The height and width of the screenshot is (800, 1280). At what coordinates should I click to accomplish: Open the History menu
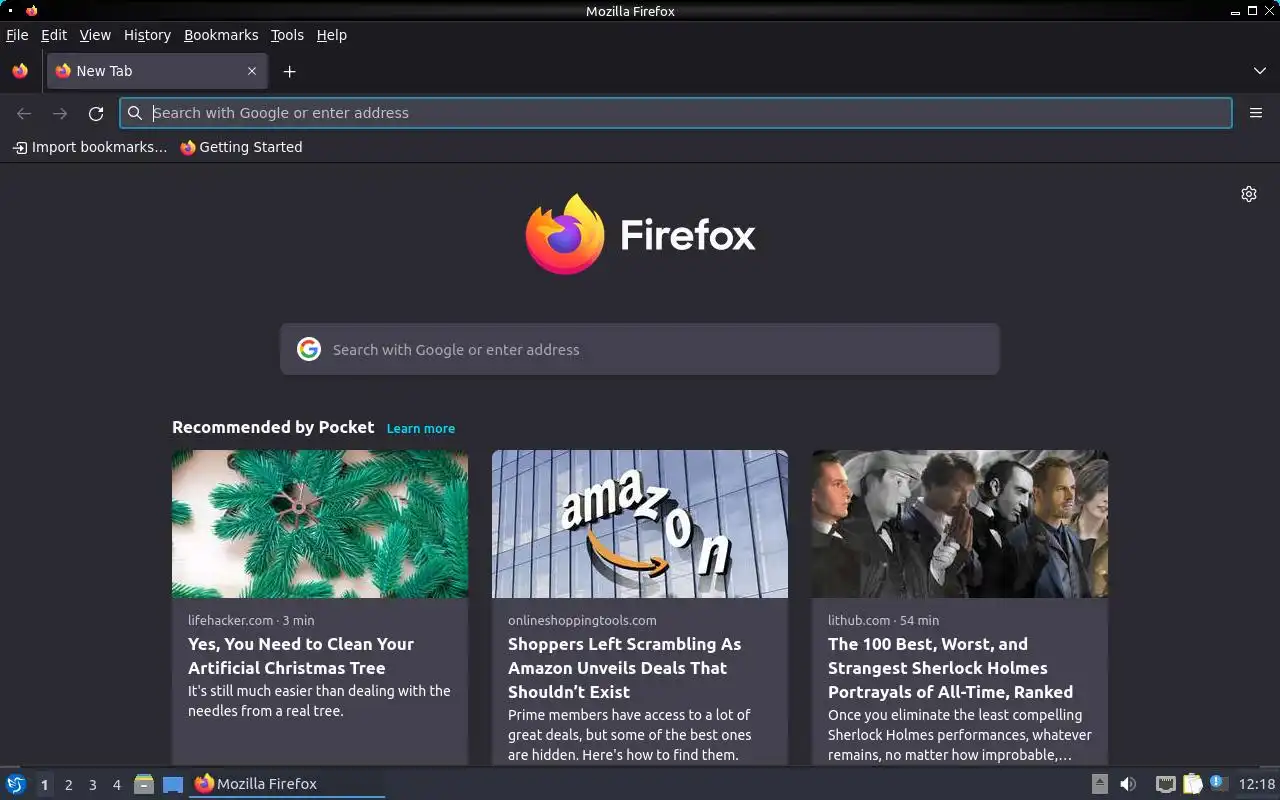(x=147, y=35)
